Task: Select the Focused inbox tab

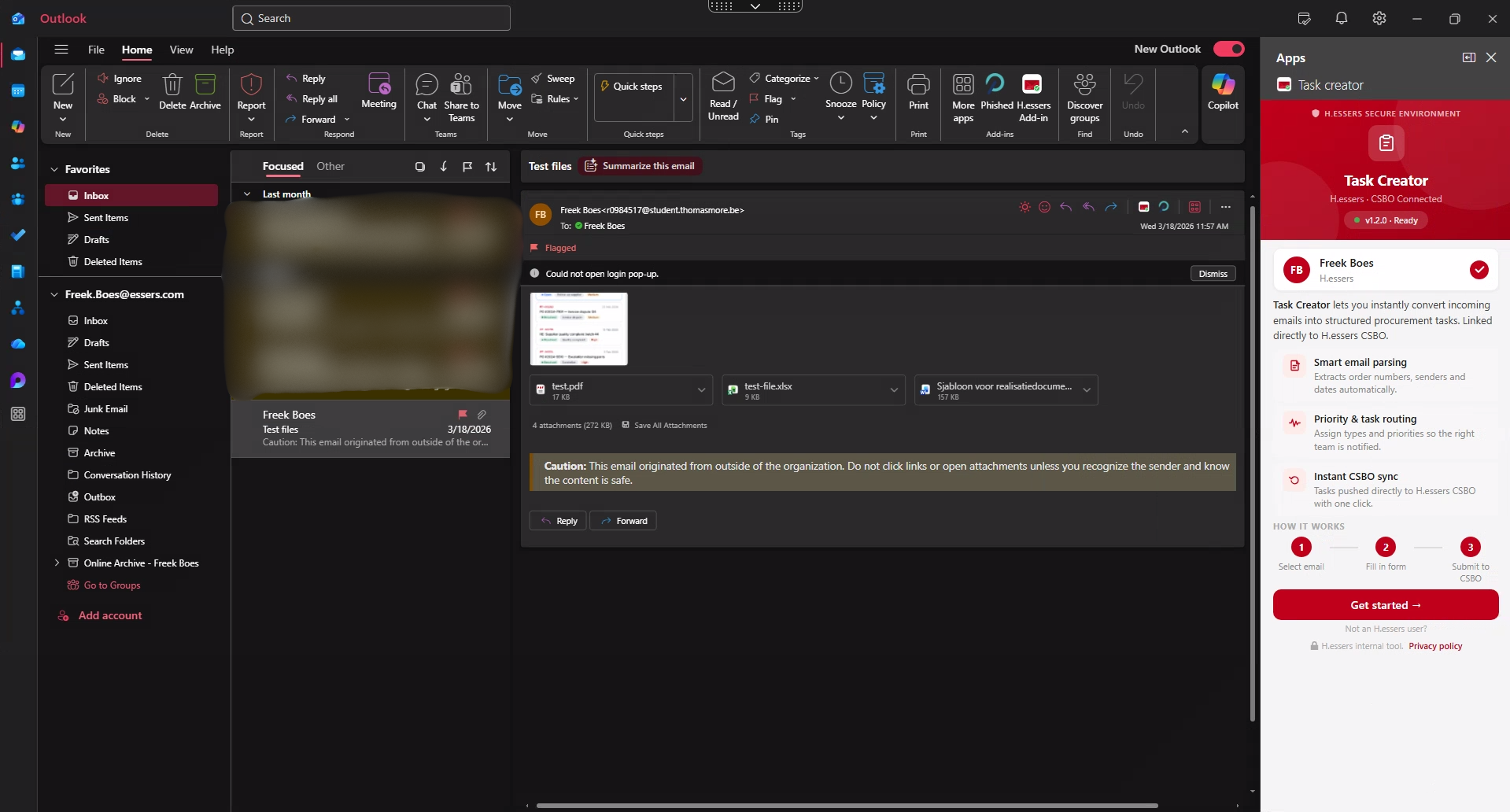Action: pyautogui.click(x=282, y=166)
